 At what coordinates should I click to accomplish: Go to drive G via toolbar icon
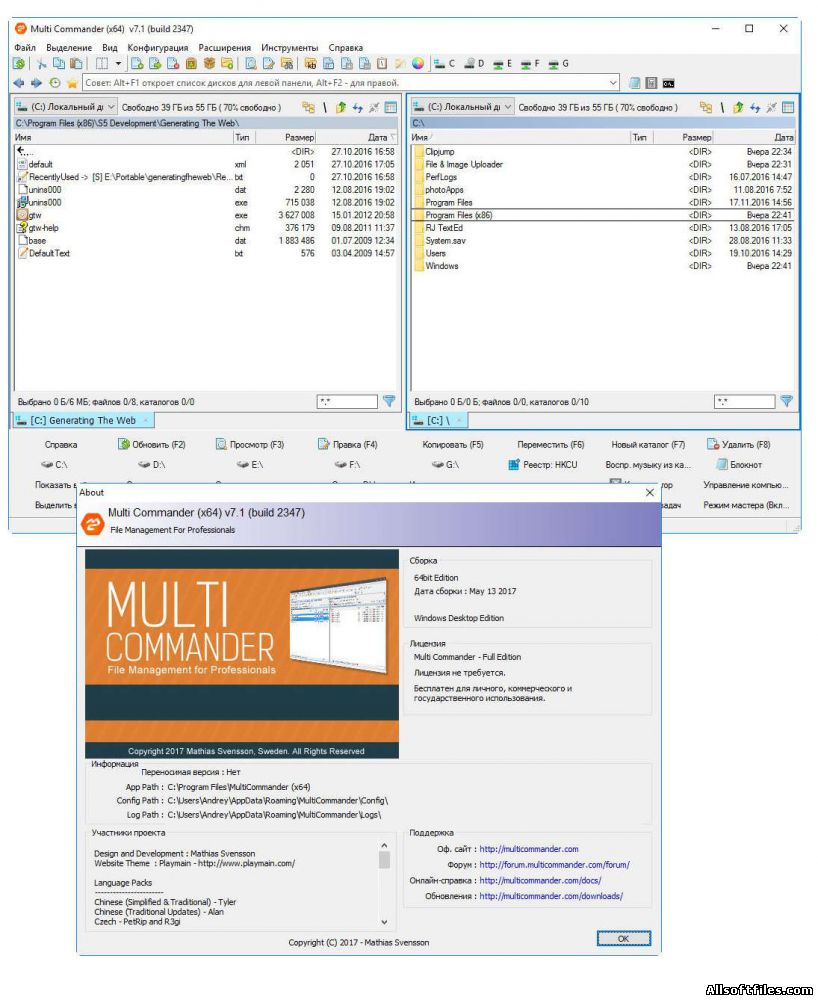click(559, 64)
